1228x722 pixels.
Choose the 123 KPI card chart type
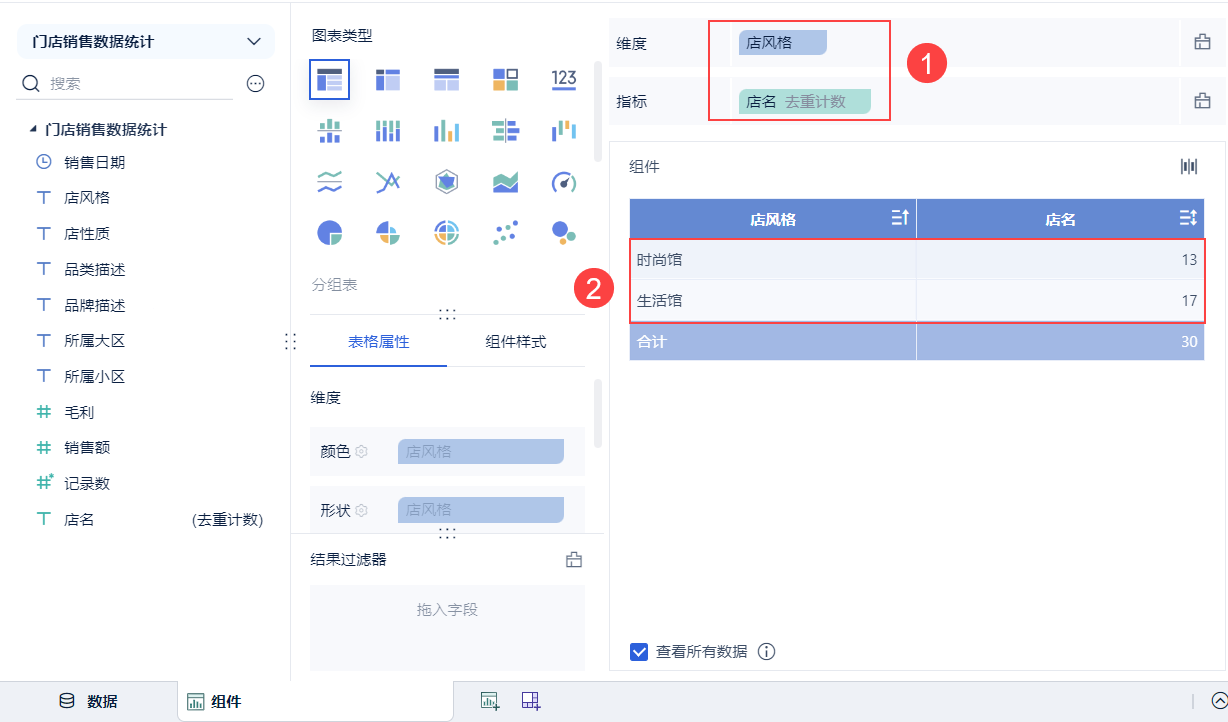[x=563, y=78]
